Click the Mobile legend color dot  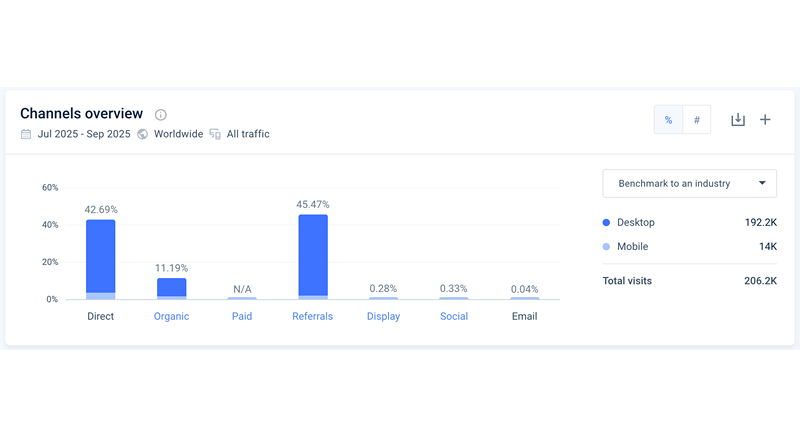coord(606,246)
